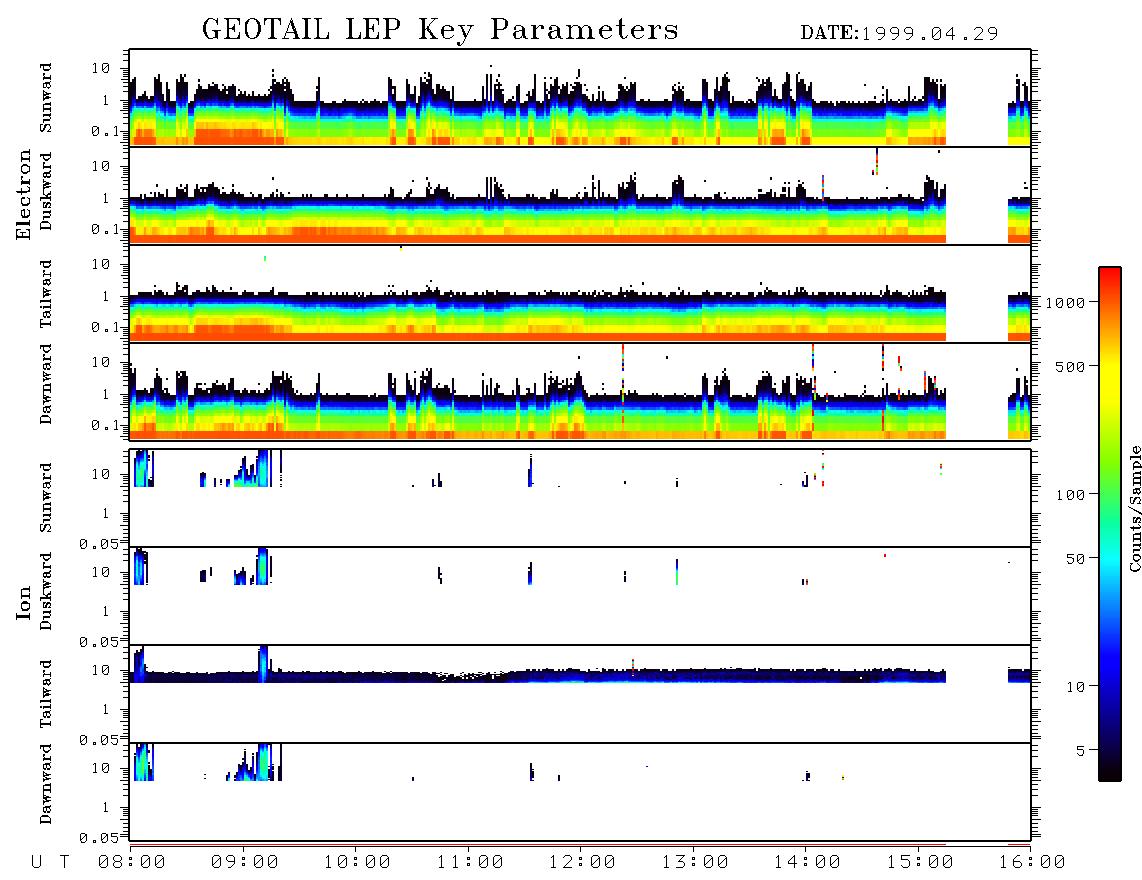The height and width of the screenshot is (880, 1142).
Task: Click the 09:00 time tick label
Action: (245, 863)
